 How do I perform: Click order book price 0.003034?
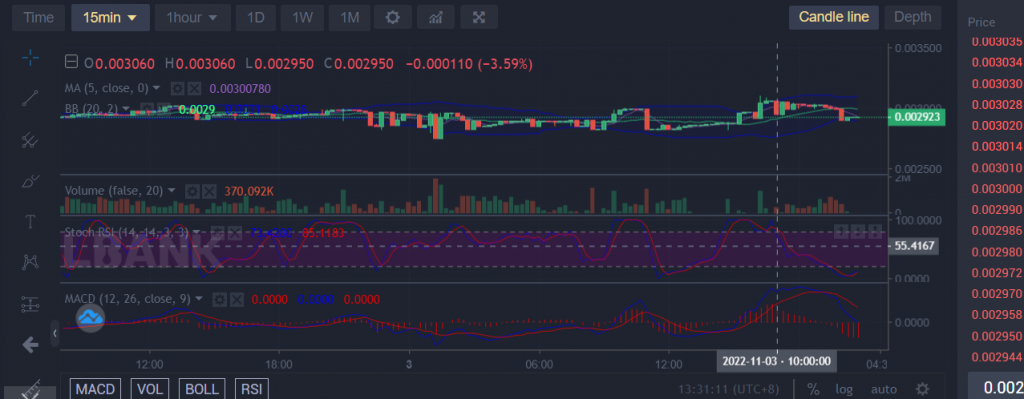pos(997,63)
